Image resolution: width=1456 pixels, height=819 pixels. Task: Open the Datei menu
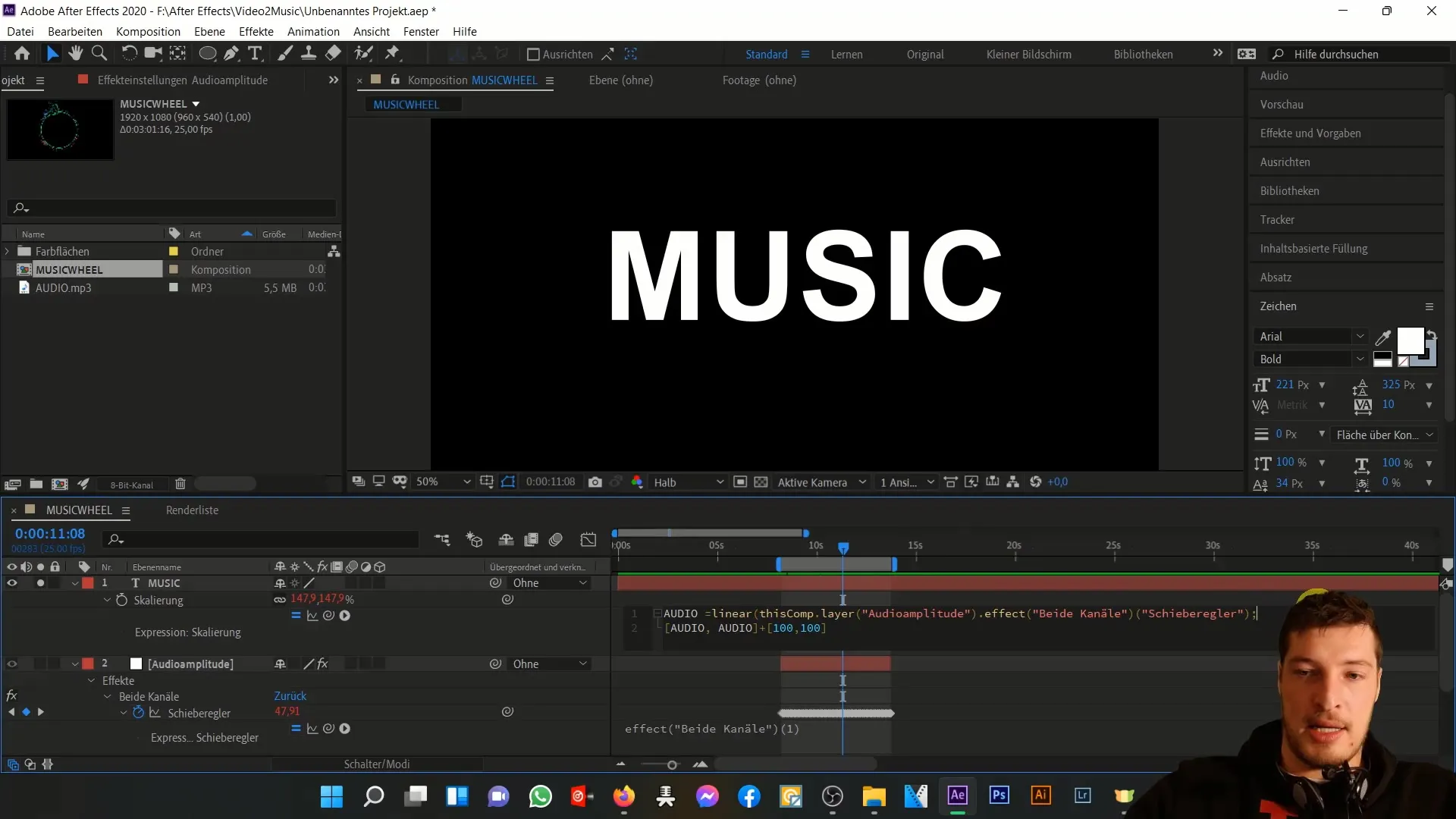tap(20, 32)
